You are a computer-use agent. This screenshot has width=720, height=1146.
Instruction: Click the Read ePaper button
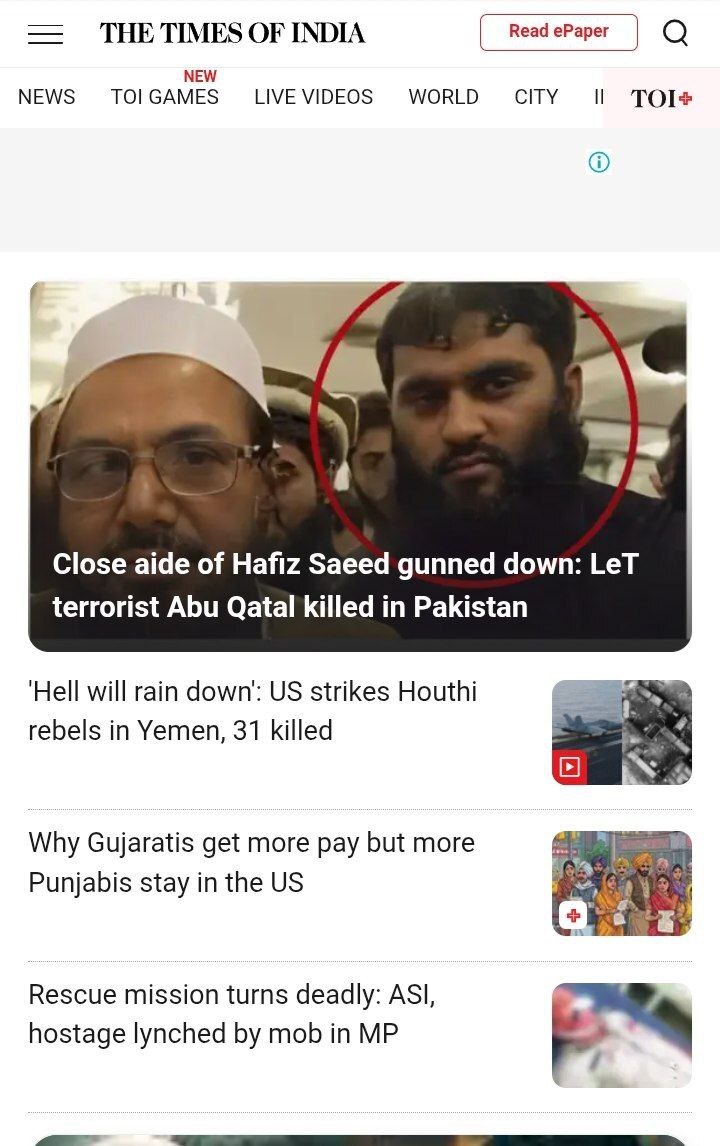(558, 32)
